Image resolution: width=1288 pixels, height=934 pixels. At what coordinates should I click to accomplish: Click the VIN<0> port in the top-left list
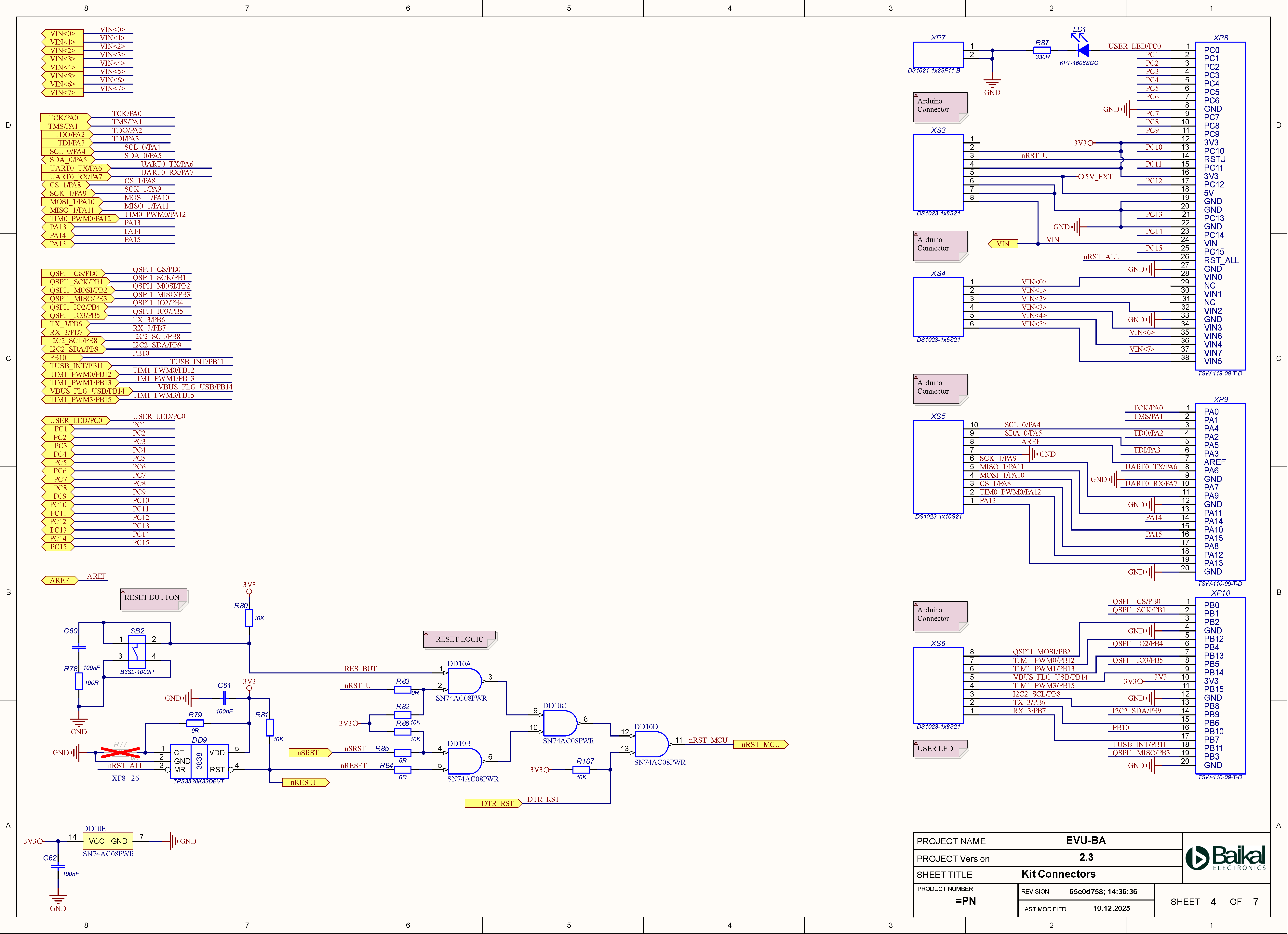[x=62, y=34]
